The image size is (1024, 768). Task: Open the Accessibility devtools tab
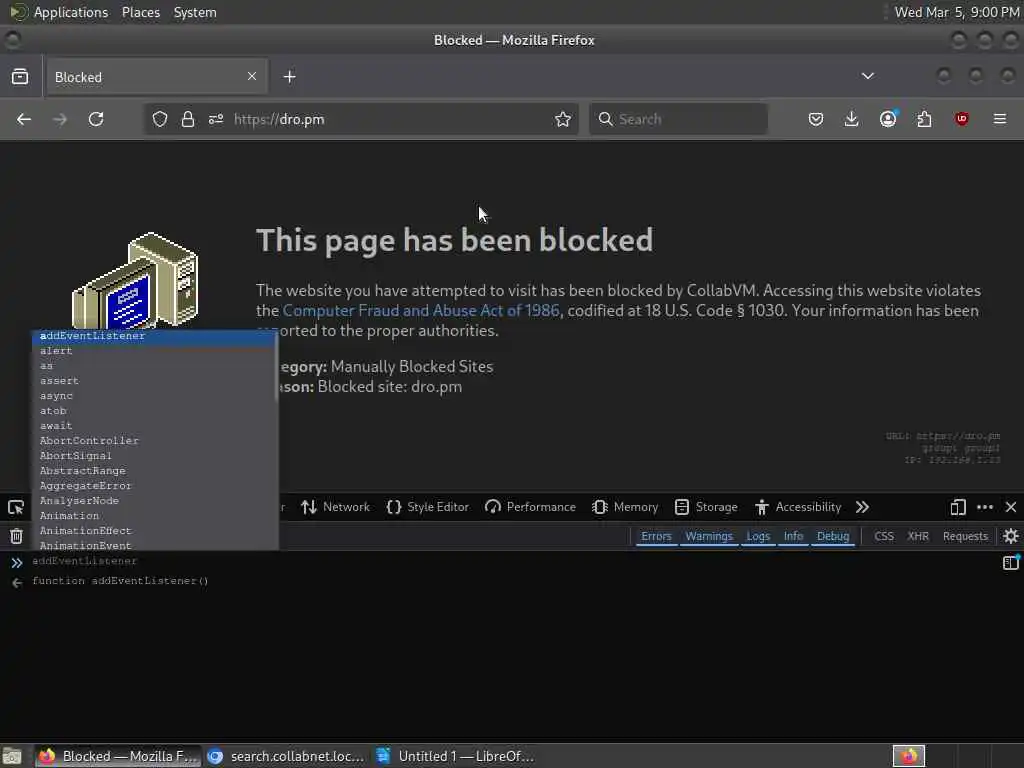[x=798, y=507]
